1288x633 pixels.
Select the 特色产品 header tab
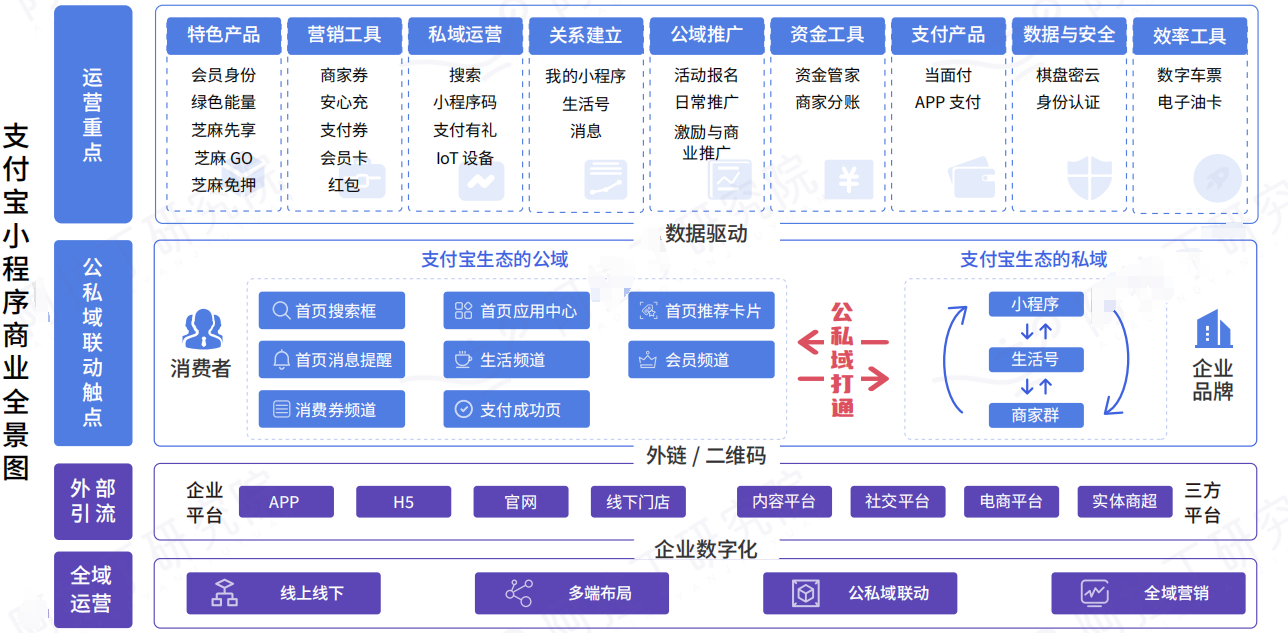(x=224, y=35)
